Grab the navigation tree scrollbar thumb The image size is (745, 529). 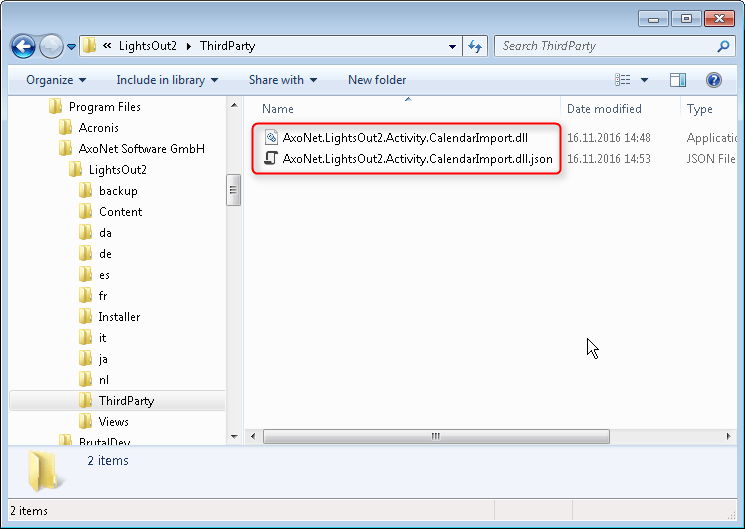[233, 190]
